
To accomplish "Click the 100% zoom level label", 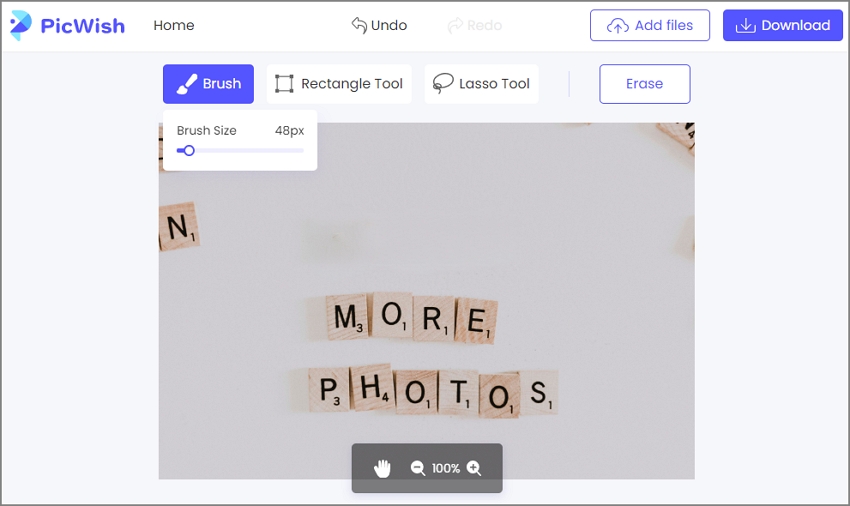I will [446, 468].
